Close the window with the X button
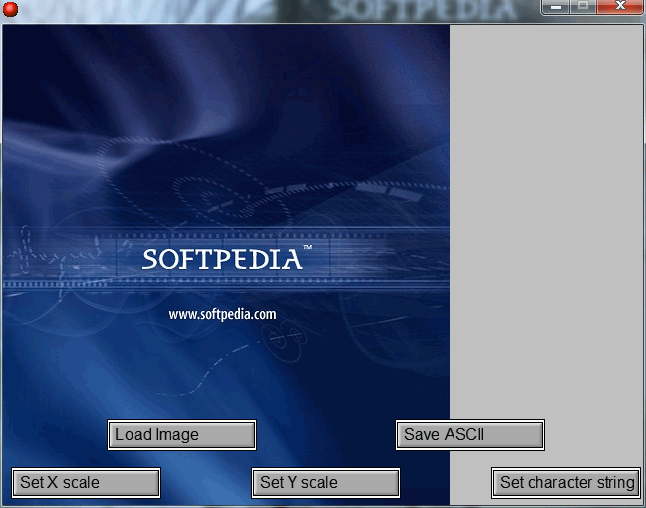 (620, 6)
